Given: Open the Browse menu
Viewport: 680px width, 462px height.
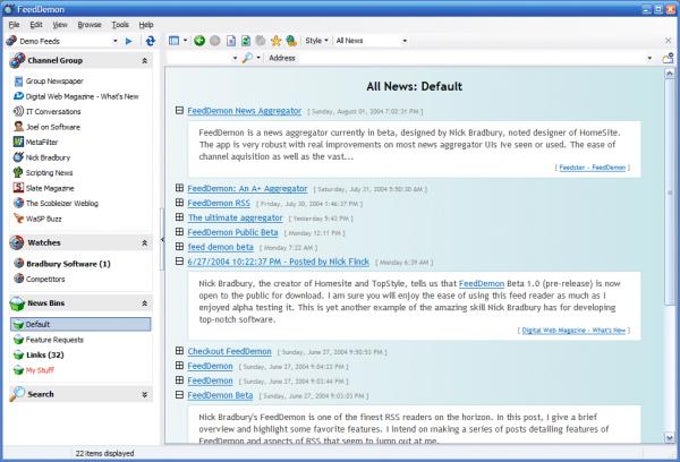Looking at the screenshot, I should point(89,25).
